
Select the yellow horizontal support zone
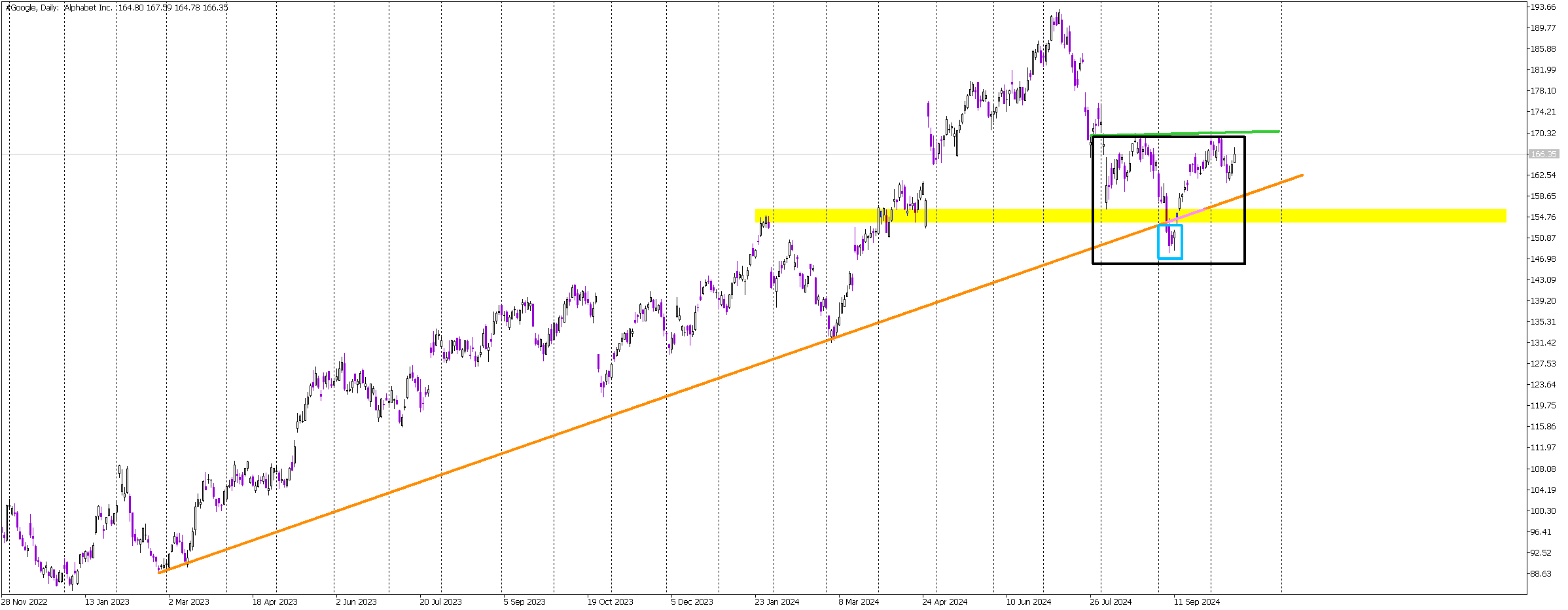pyautogui.click(x=1130, y=216)
